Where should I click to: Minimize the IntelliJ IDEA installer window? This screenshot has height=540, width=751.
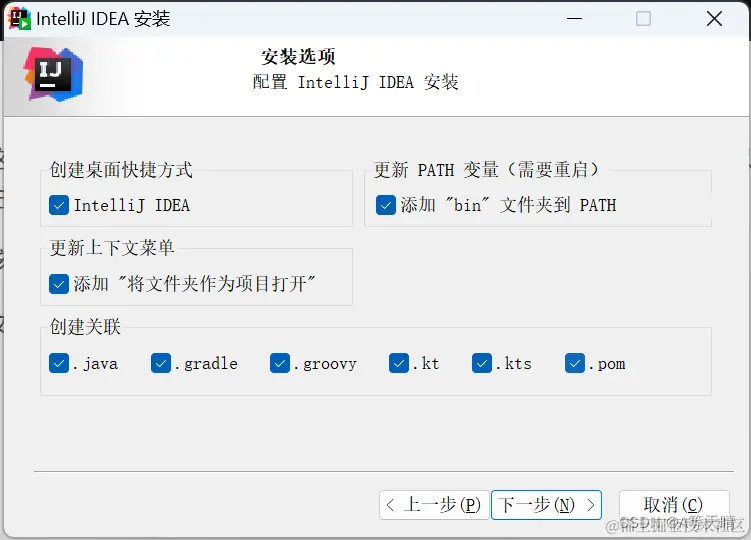click(x=574, y=19)
